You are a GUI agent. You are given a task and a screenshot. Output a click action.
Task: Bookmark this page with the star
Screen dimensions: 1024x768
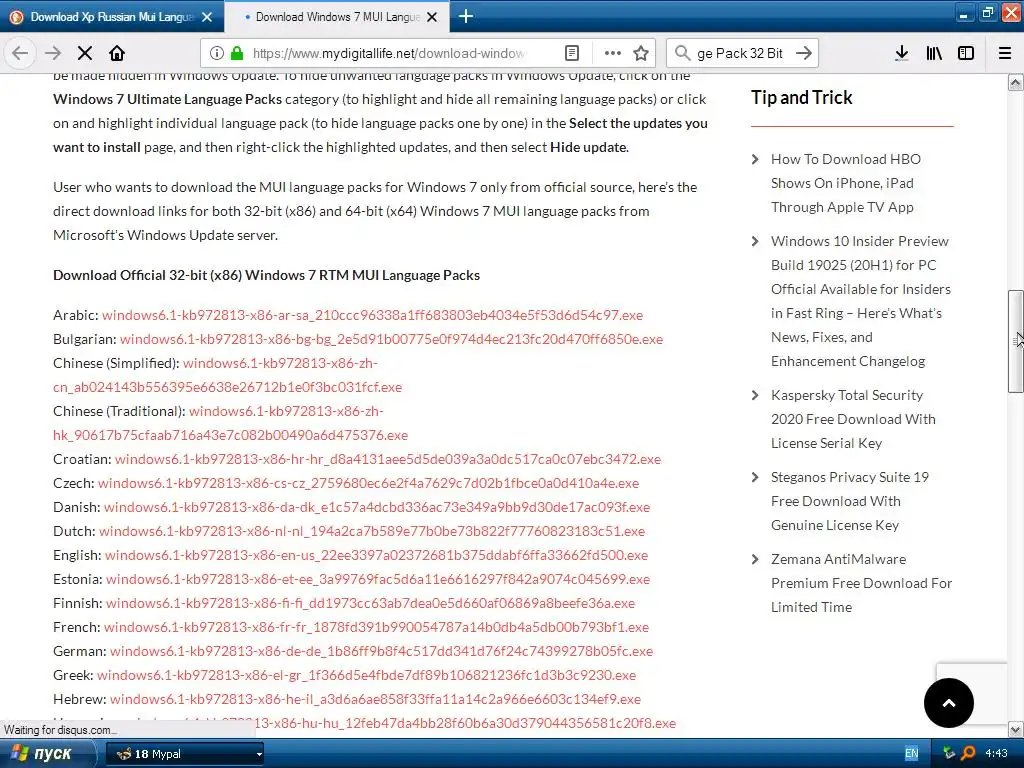[x=641, y=53]
